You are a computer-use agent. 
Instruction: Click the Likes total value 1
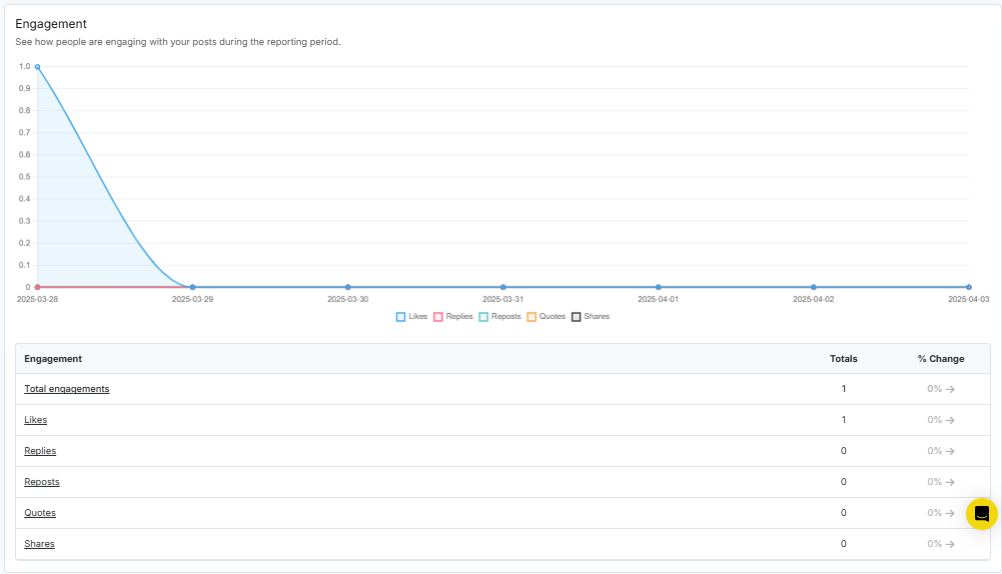[x=844, y=420]
